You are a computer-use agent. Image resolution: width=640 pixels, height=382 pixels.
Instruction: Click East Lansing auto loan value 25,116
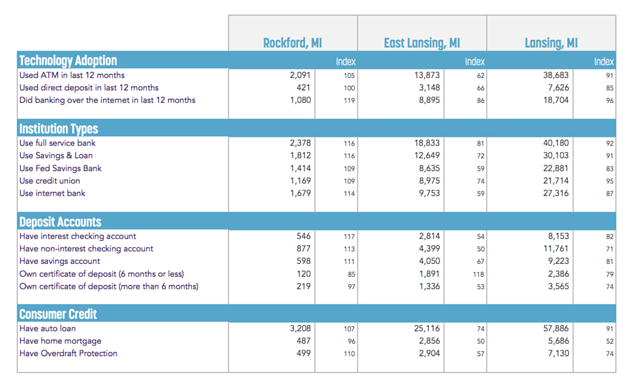tap(427, 329)
